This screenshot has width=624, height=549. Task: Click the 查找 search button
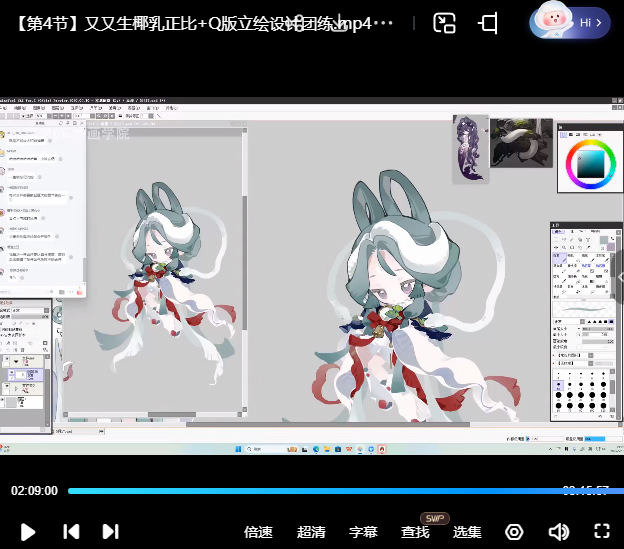415,532
